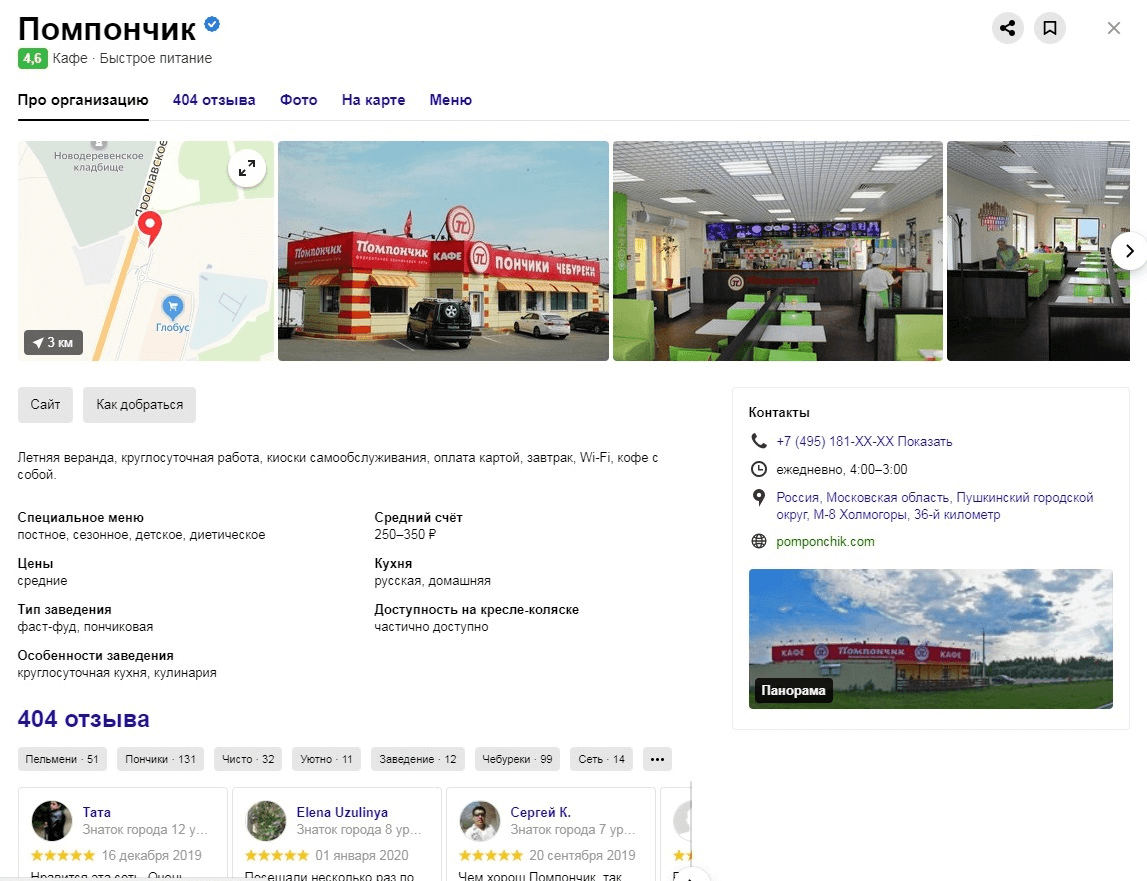Click the red location pin on the map

tap(150, 228)
